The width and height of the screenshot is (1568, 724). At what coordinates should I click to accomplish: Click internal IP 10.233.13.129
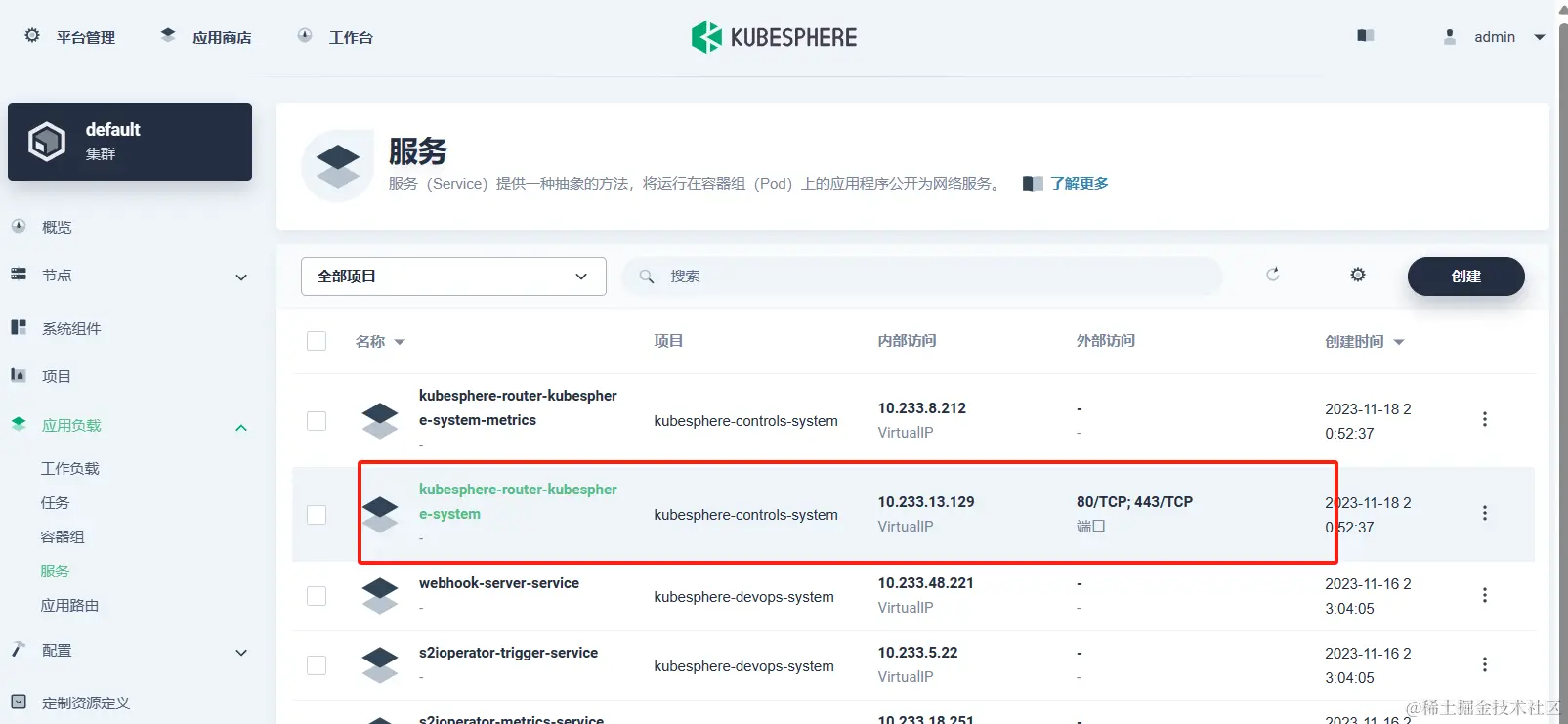tap(926, 502)
